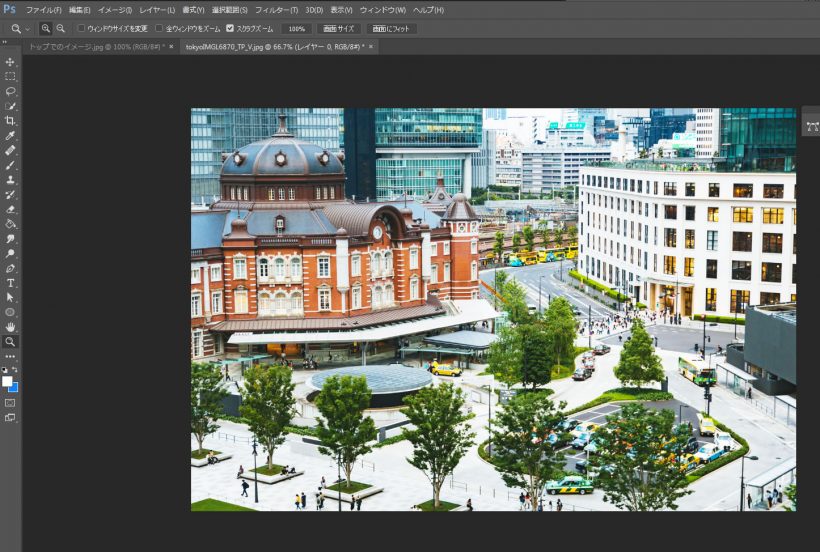The height and width of the screenshot is (552, 820).
Task: Enable the ウィンドウサイズを変更 checkbox
Action: 82,29
